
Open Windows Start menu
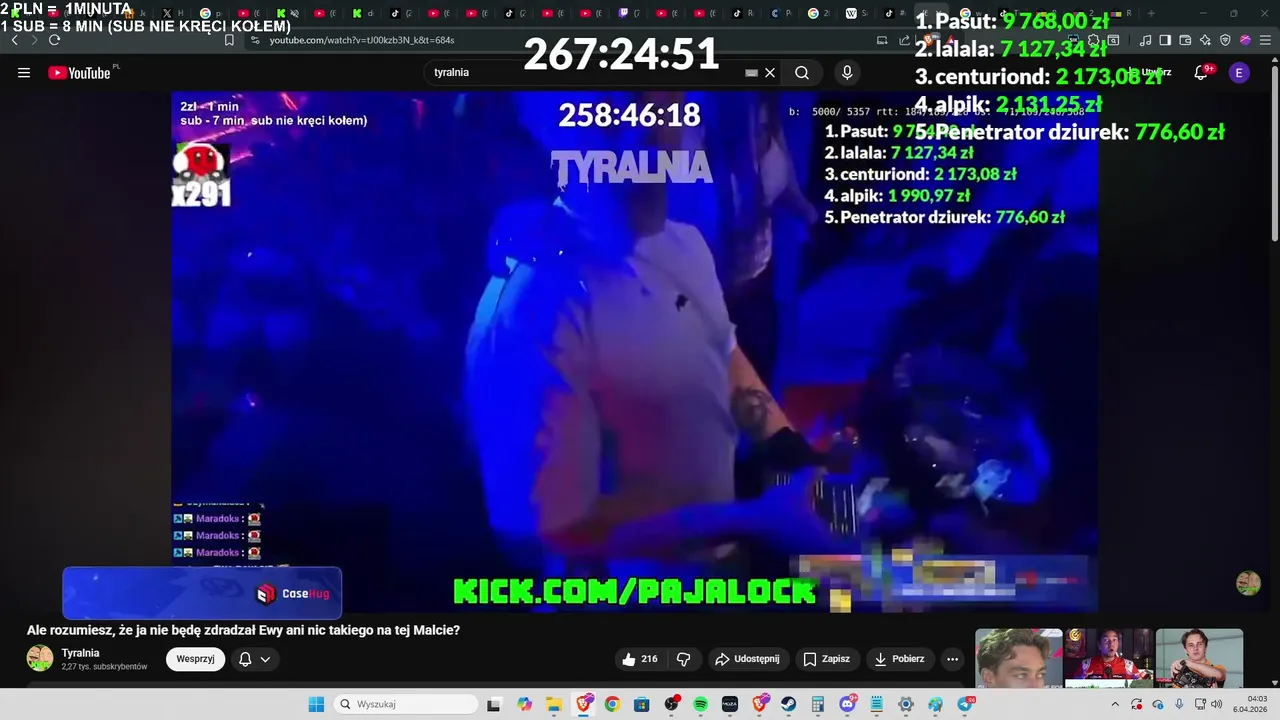point(315,704)
